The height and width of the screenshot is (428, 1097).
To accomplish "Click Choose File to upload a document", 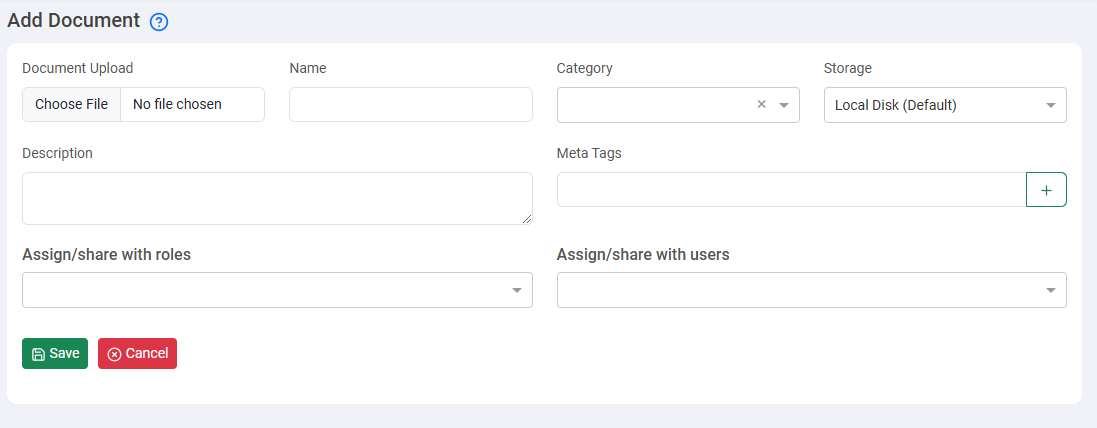I will pos(71,105).
